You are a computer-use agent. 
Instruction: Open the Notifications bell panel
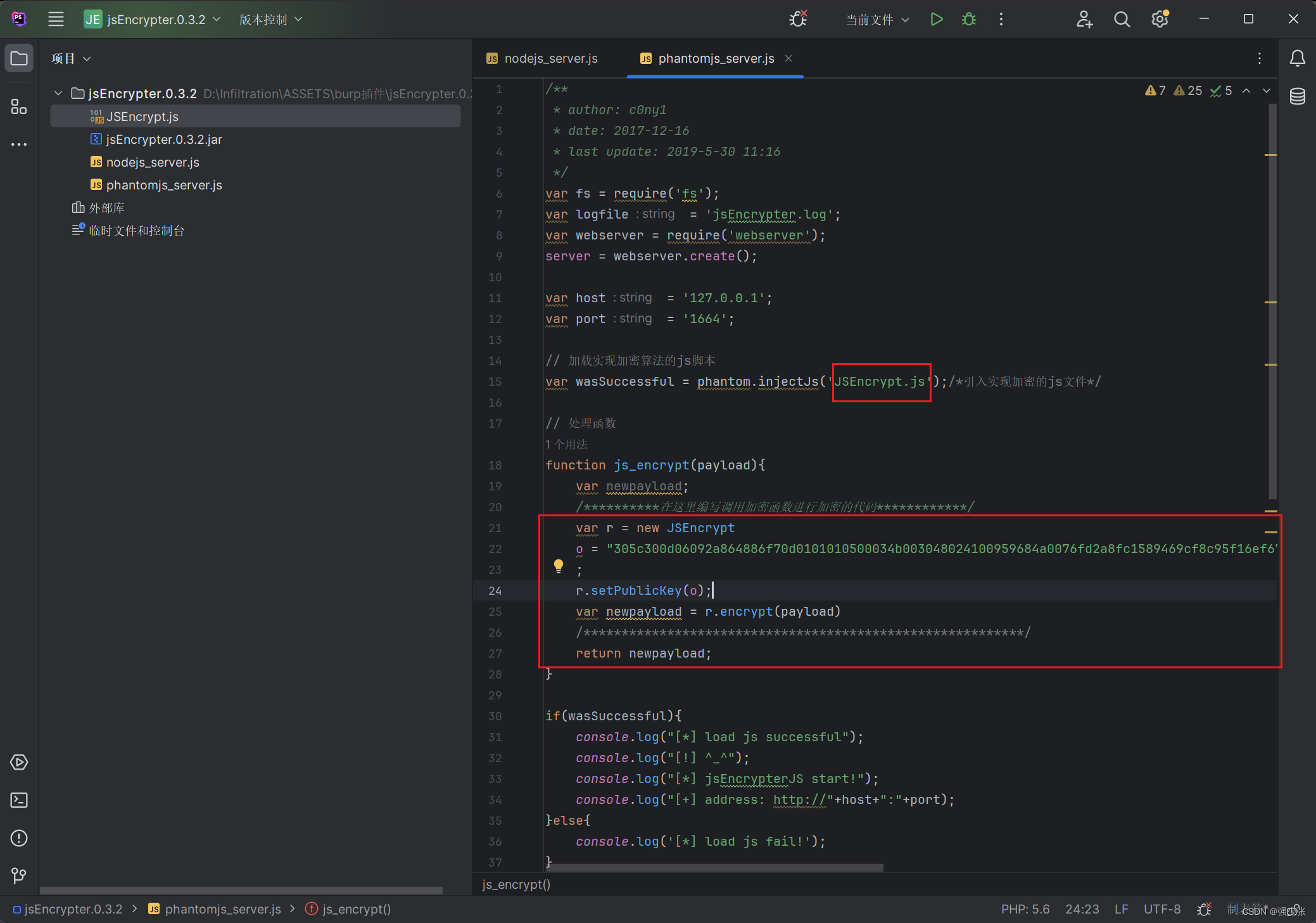pyautogui.click(x=1297, y=58)
